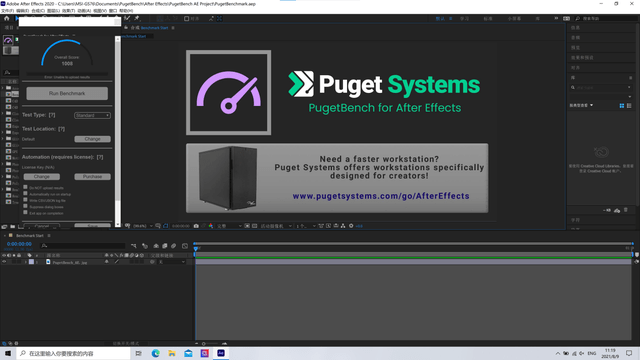Open Microsoft Edge from the taskbar
Screen dimensions: 640x360
pos(156,353)
